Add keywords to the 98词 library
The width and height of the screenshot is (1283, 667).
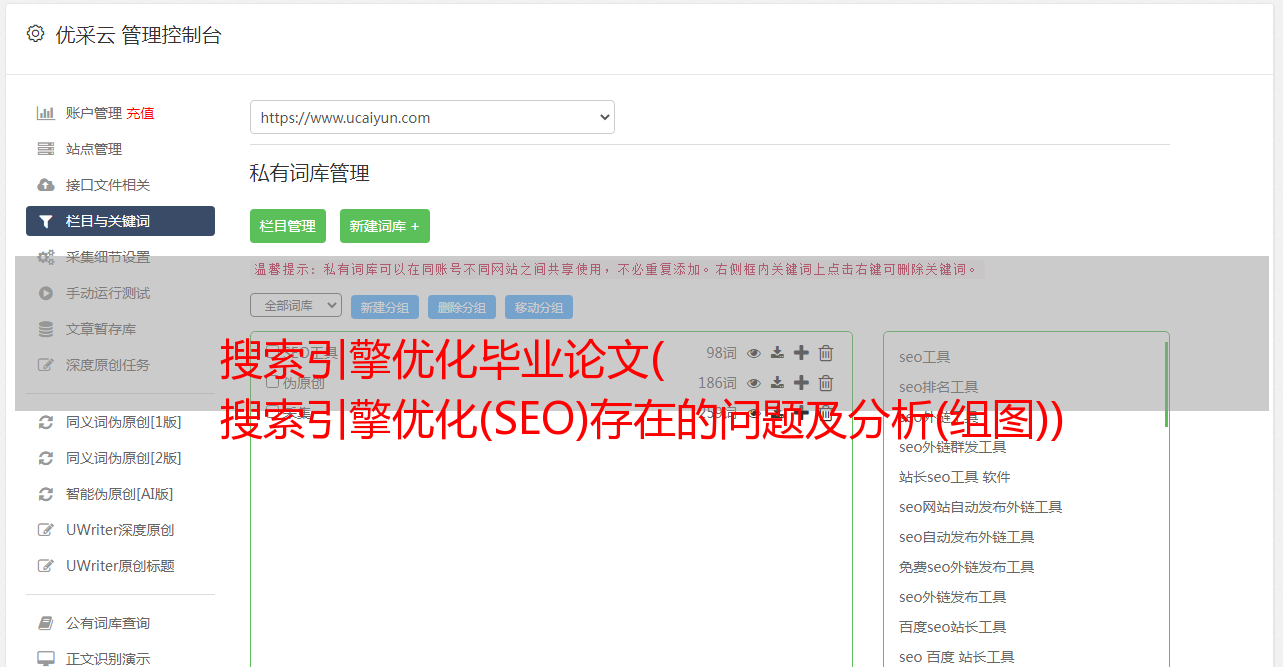pyautogui.click(x=801, y=353)
